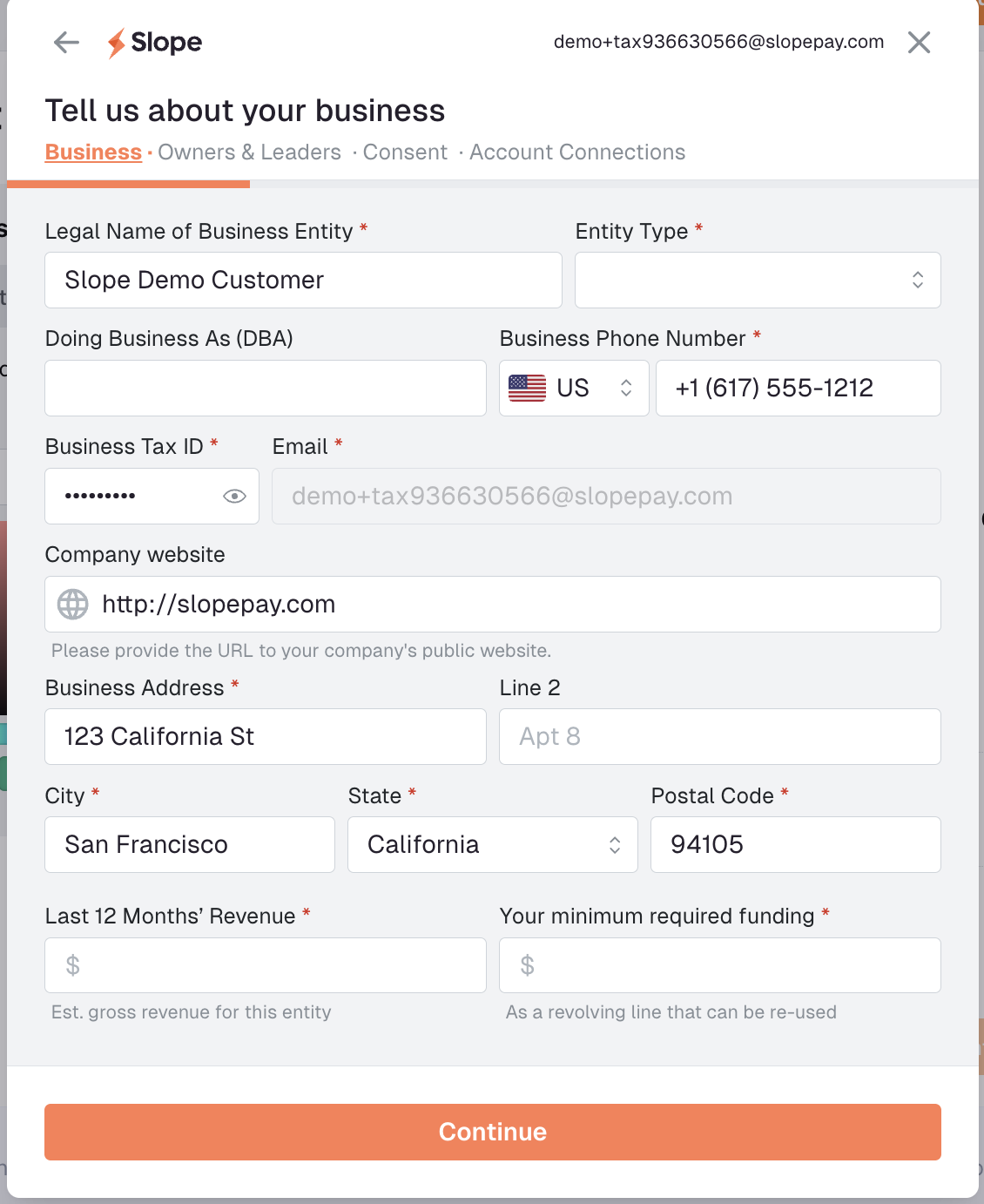Click the globe icon in website field
The width and height of the screenshot is (984, 1204).
click(73, 604)
